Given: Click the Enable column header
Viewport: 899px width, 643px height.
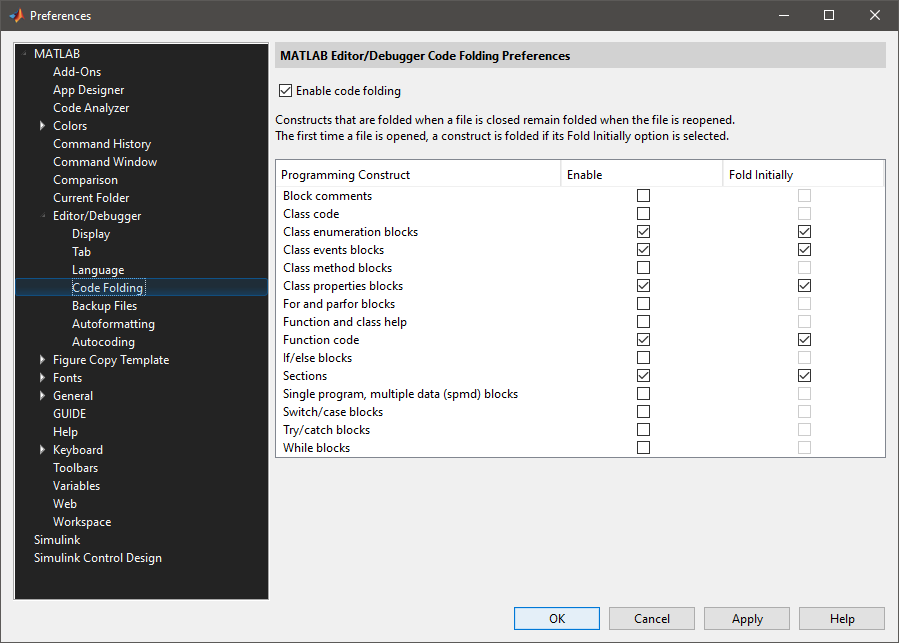Looking at the screenshot, I should point(642,174).
